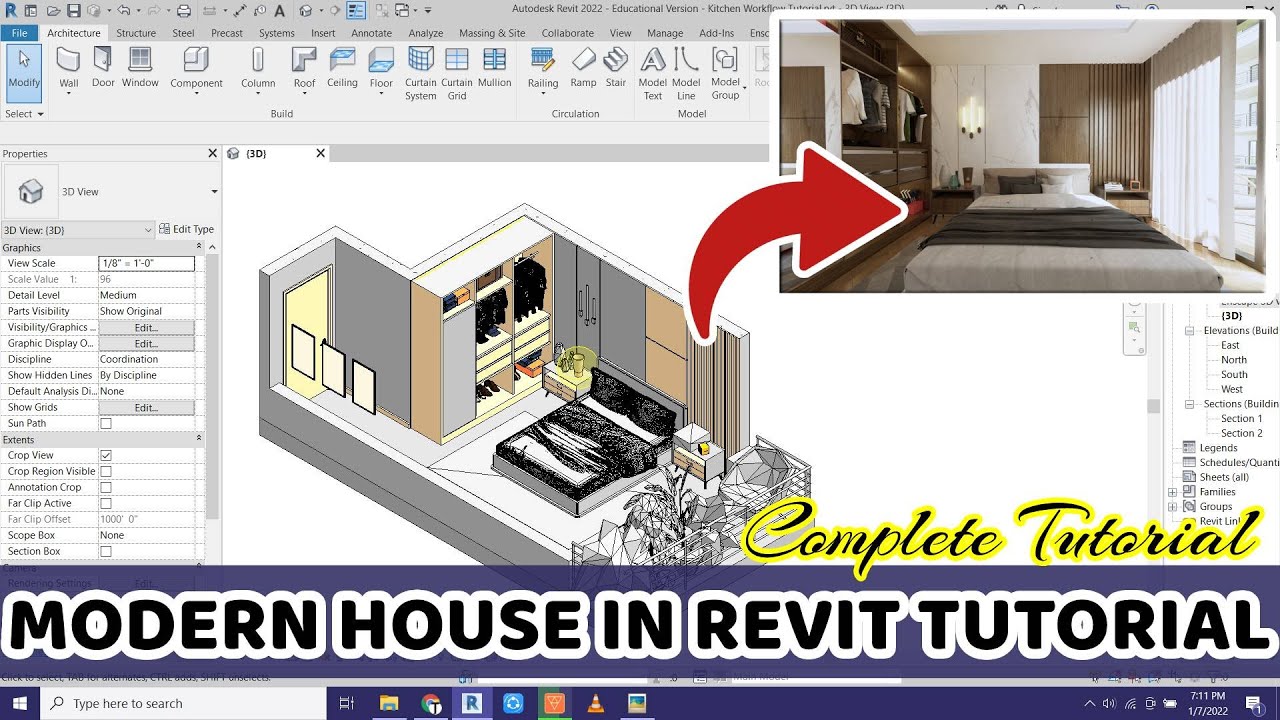The height and width of the screenshot is (720, 1280).
Task: Expand the Families node in Project Browser
Action: pos(1173,492)
